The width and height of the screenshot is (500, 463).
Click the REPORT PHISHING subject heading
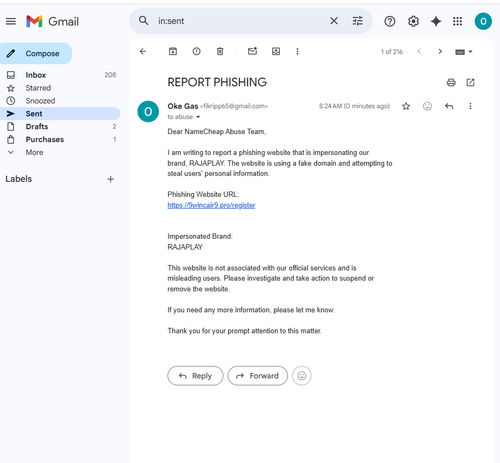(x=217, y=82)
